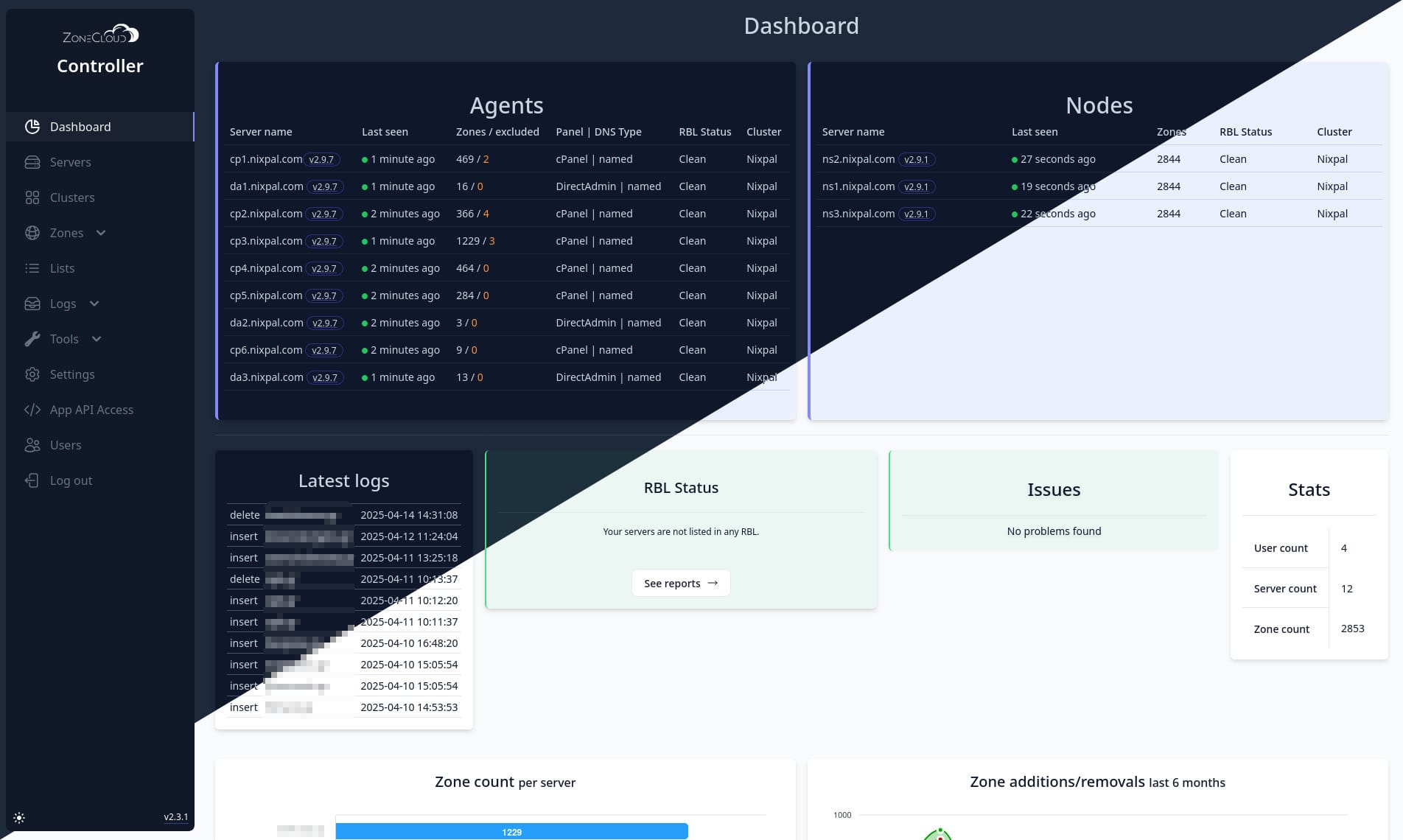1403x840 pixels.
Task: Open the Servers menu item
Action: (71, 162)
